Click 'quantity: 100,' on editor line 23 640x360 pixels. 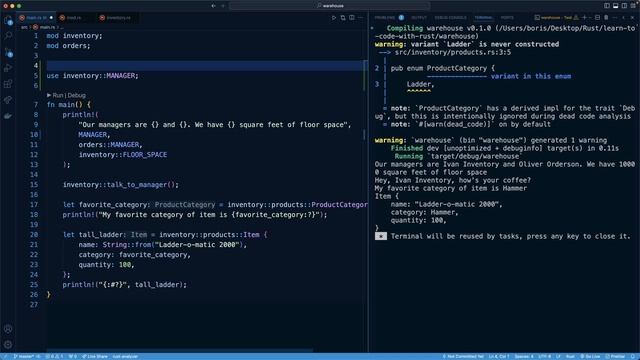click(x=107, y=265)
